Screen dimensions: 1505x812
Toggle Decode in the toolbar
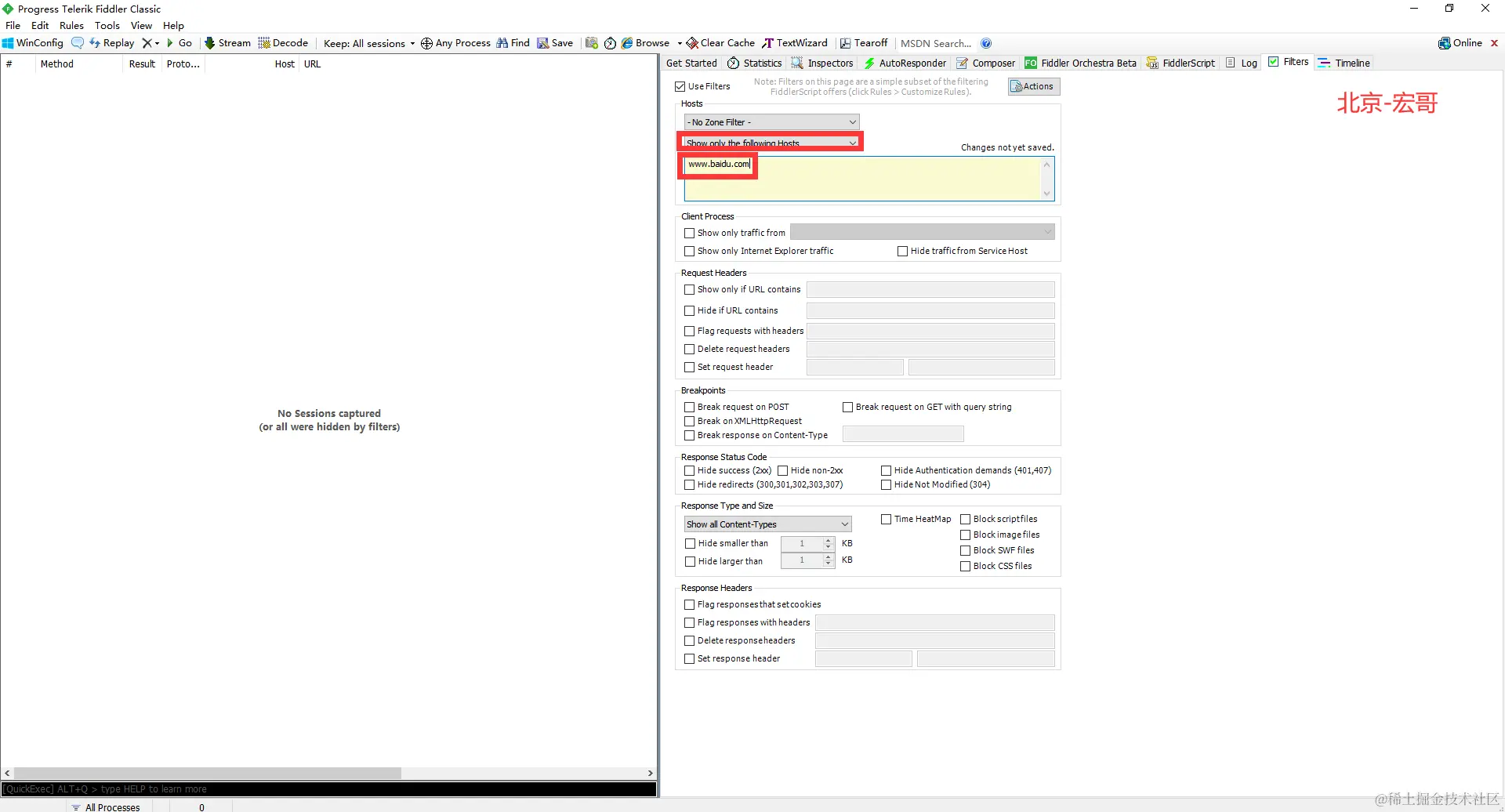click(x=283, y=43)
